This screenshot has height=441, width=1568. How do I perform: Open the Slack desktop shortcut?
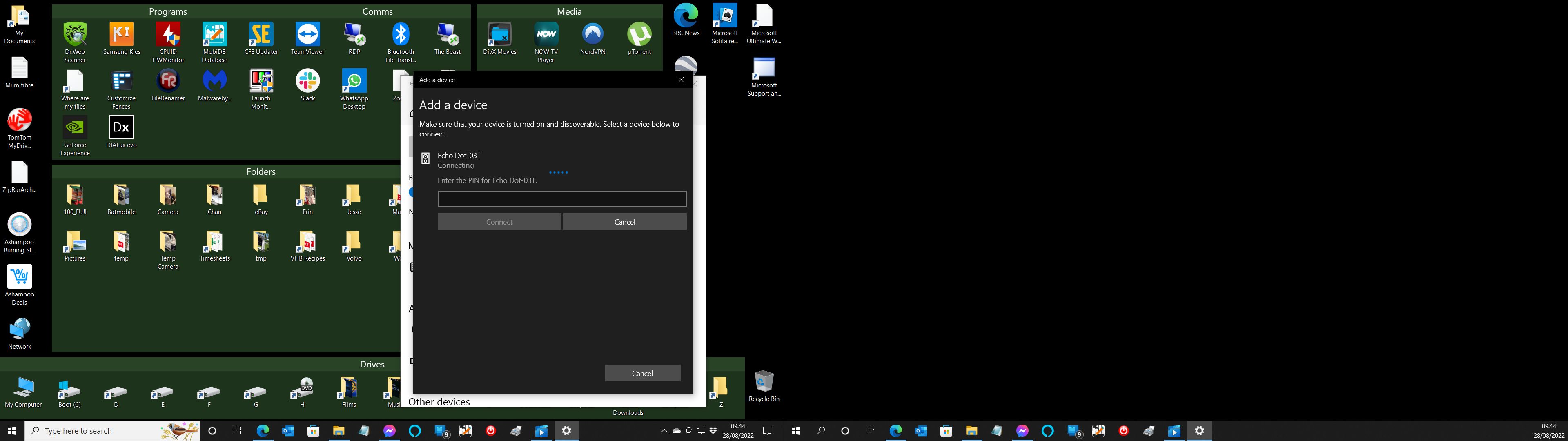pyautogui.click(x=307, y=82)
